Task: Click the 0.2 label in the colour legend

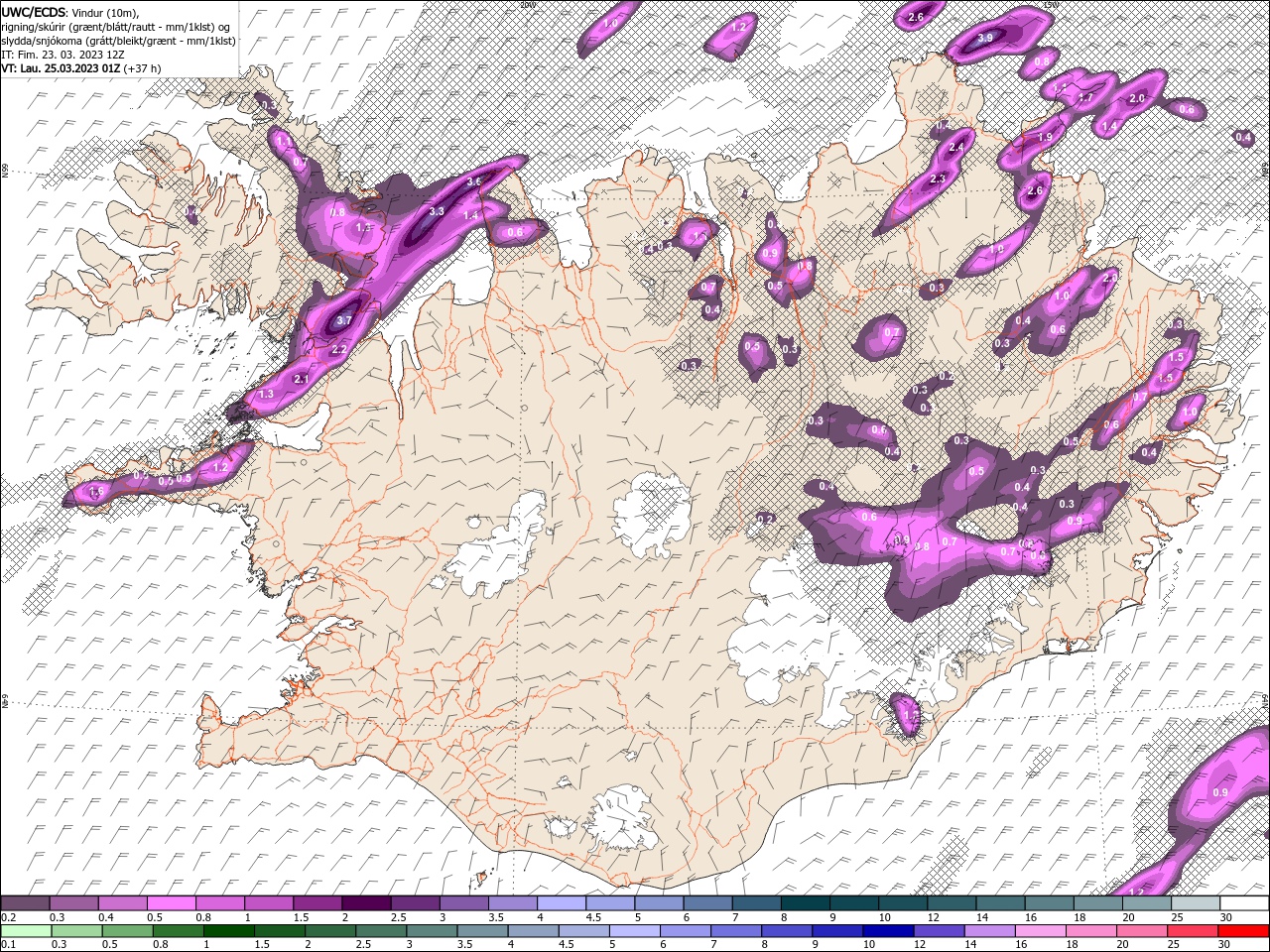Action: 7,918
